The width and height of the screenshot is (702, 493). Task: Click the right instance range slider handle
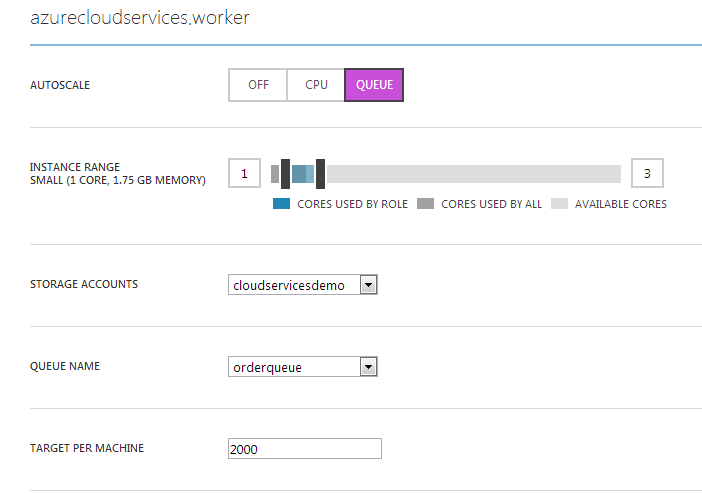coord(320,174)
